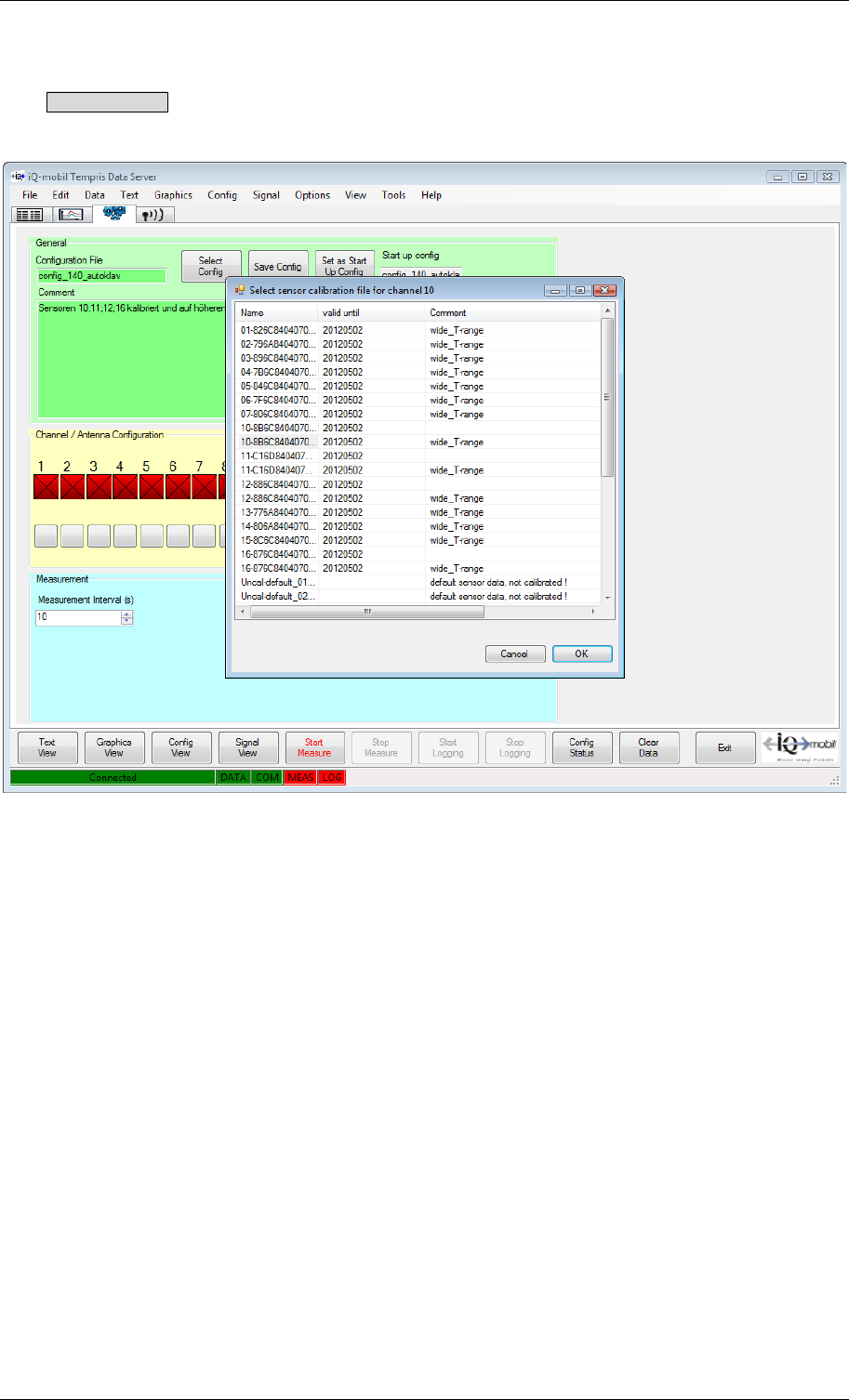
Task: Click the Select Config button
Action: click(211, 266)
